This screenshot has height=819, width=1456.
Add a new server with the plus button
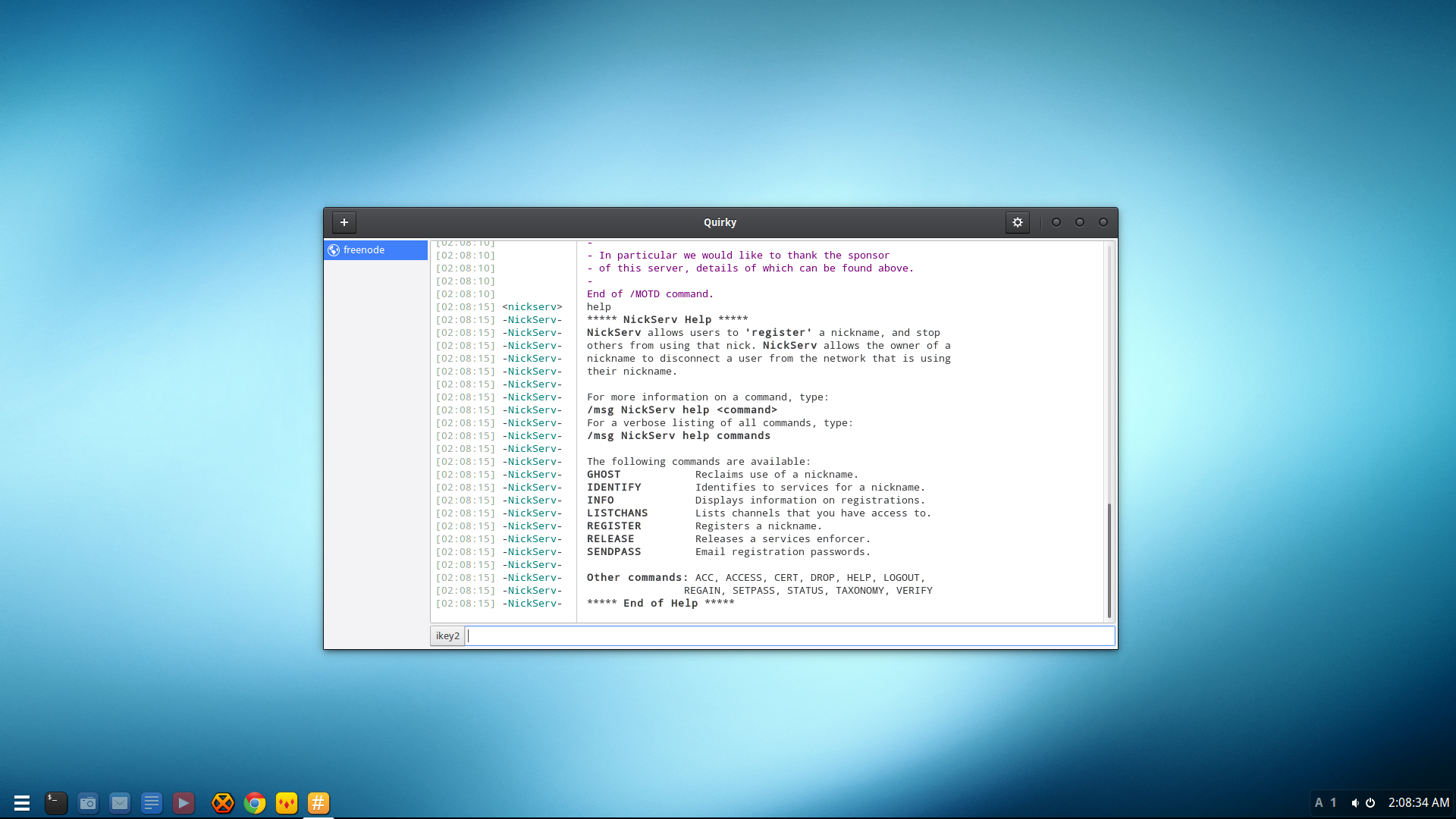(344, 222)
